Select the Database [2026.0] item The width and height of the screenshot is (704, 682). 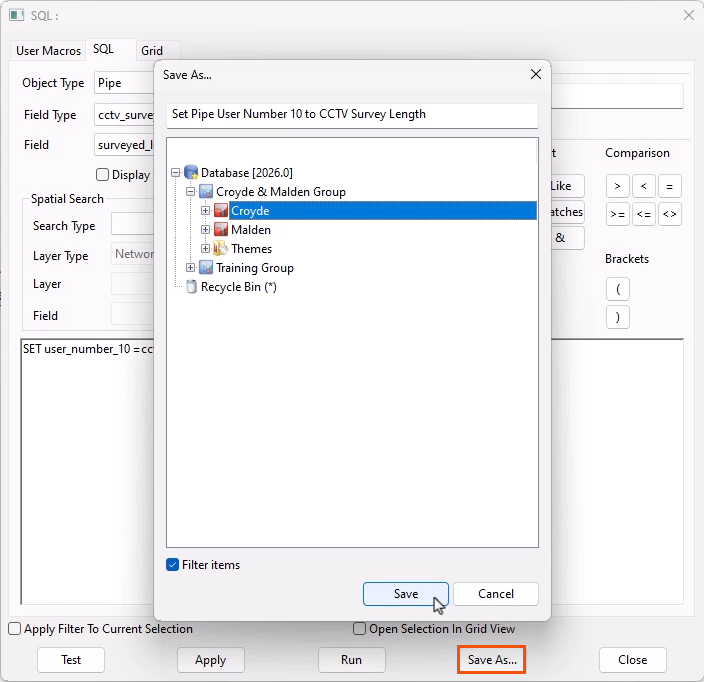coord(246,172)
